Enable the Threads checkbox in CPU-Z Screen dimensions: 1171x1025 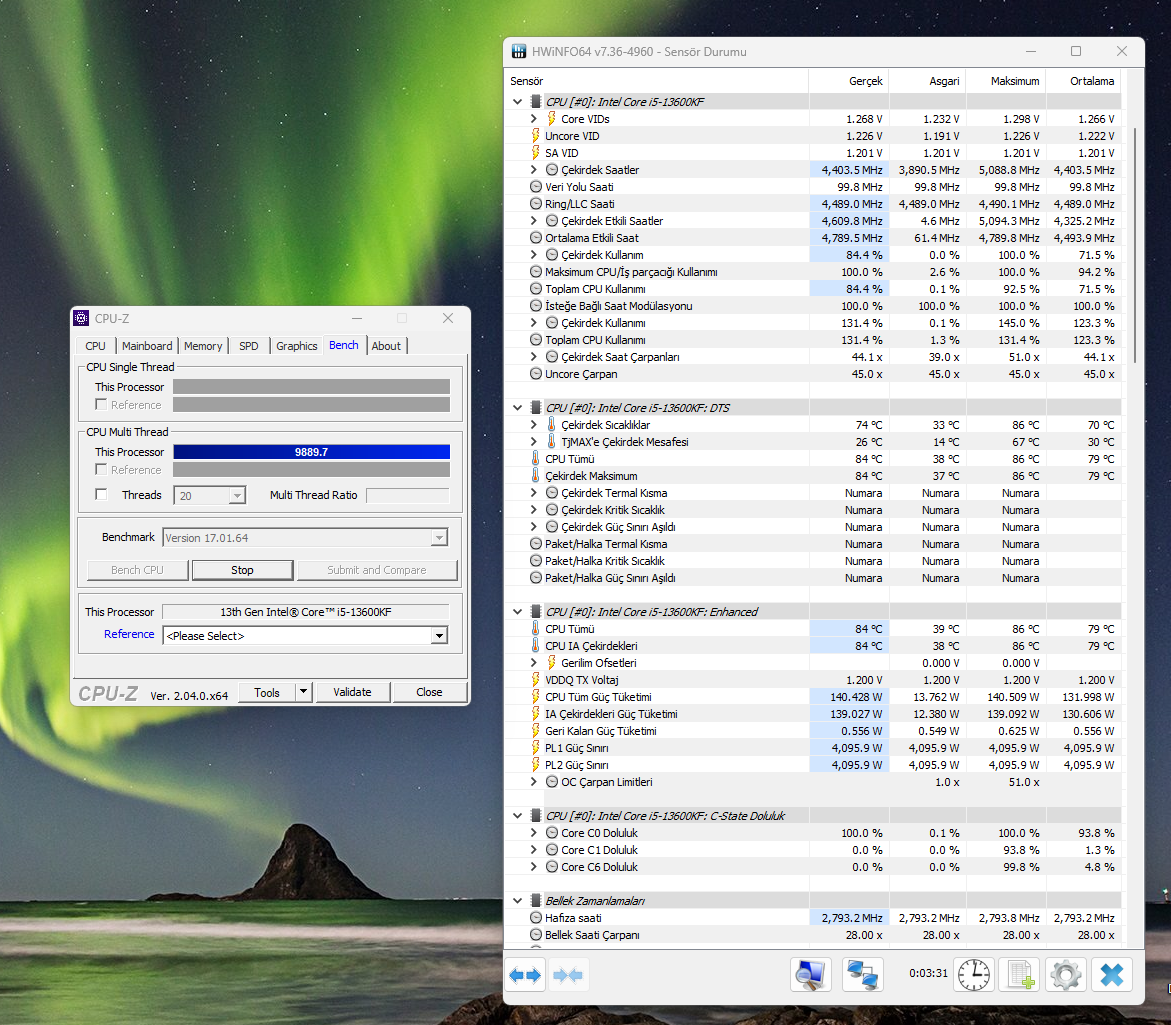point(102,494)
